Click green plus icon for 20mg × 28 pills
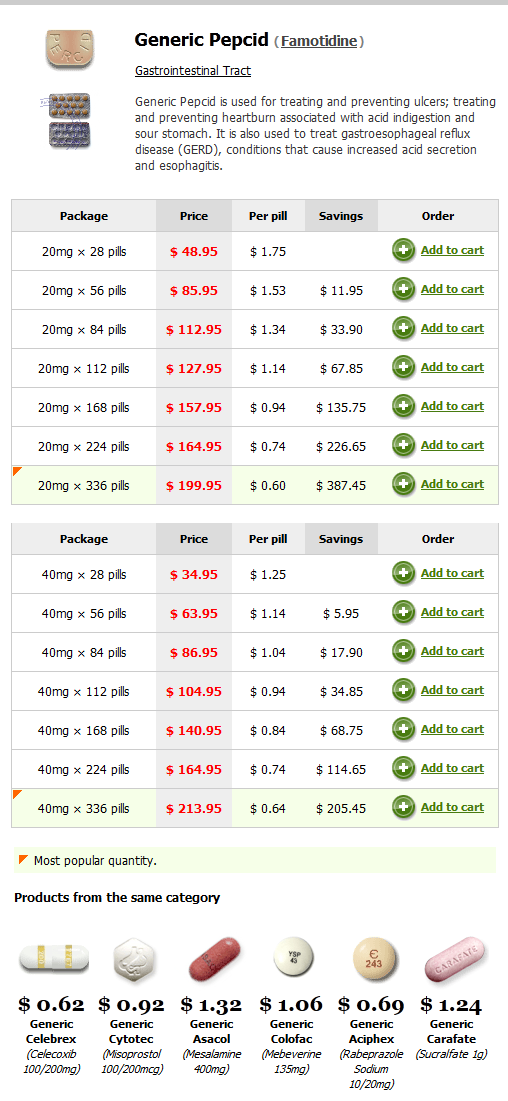This screenshot has width=508, height=1101. 403,251
